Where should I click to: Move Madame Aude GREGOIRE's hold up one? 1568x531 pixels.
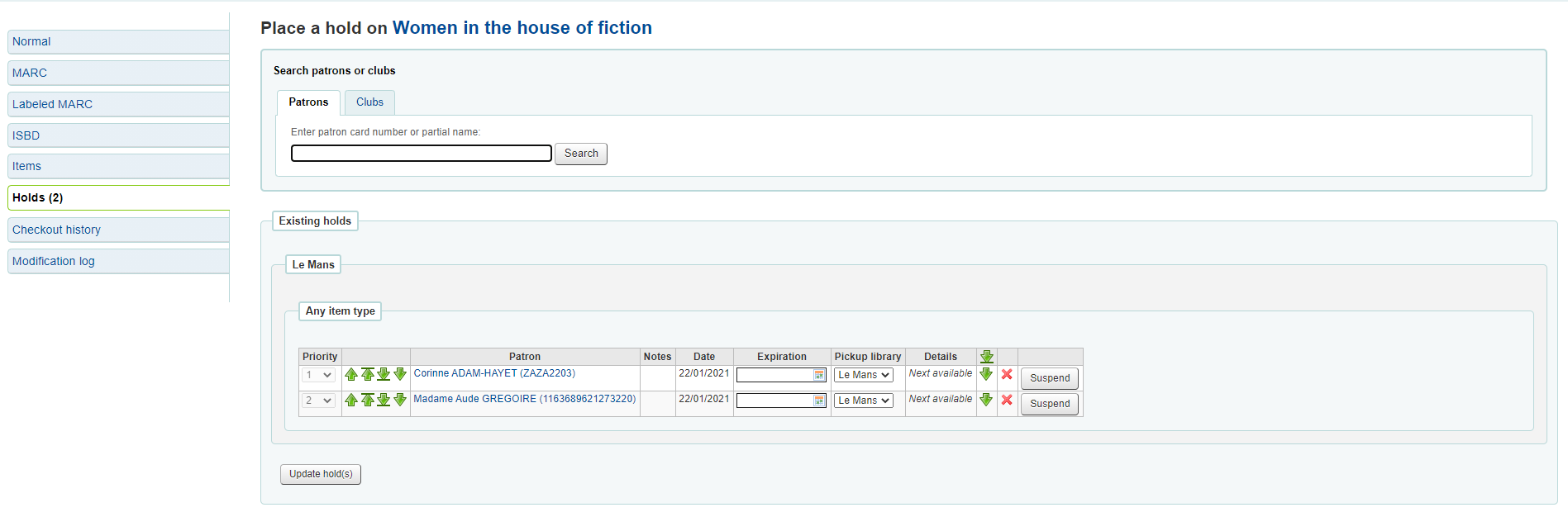point(351,401)
